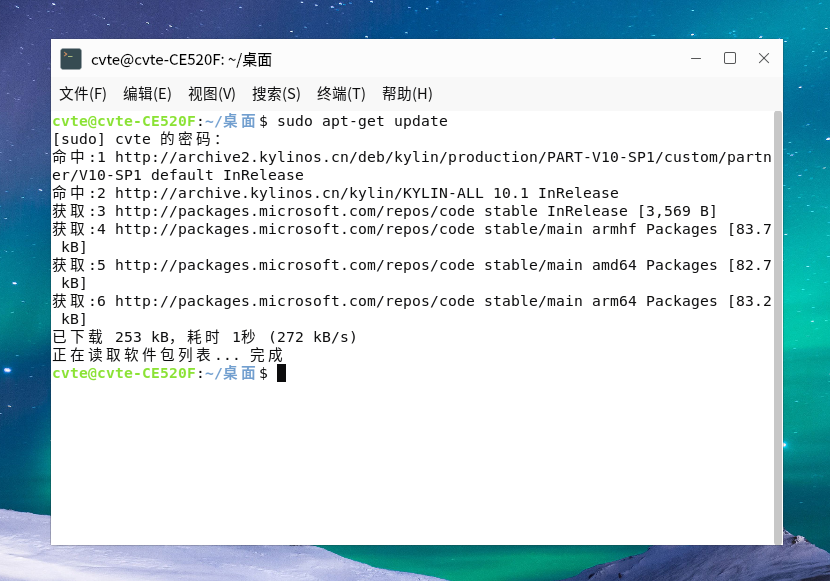Click the cursor block at the prompt
The height and width of the screenshot is (581, 830).
[282, 373]
